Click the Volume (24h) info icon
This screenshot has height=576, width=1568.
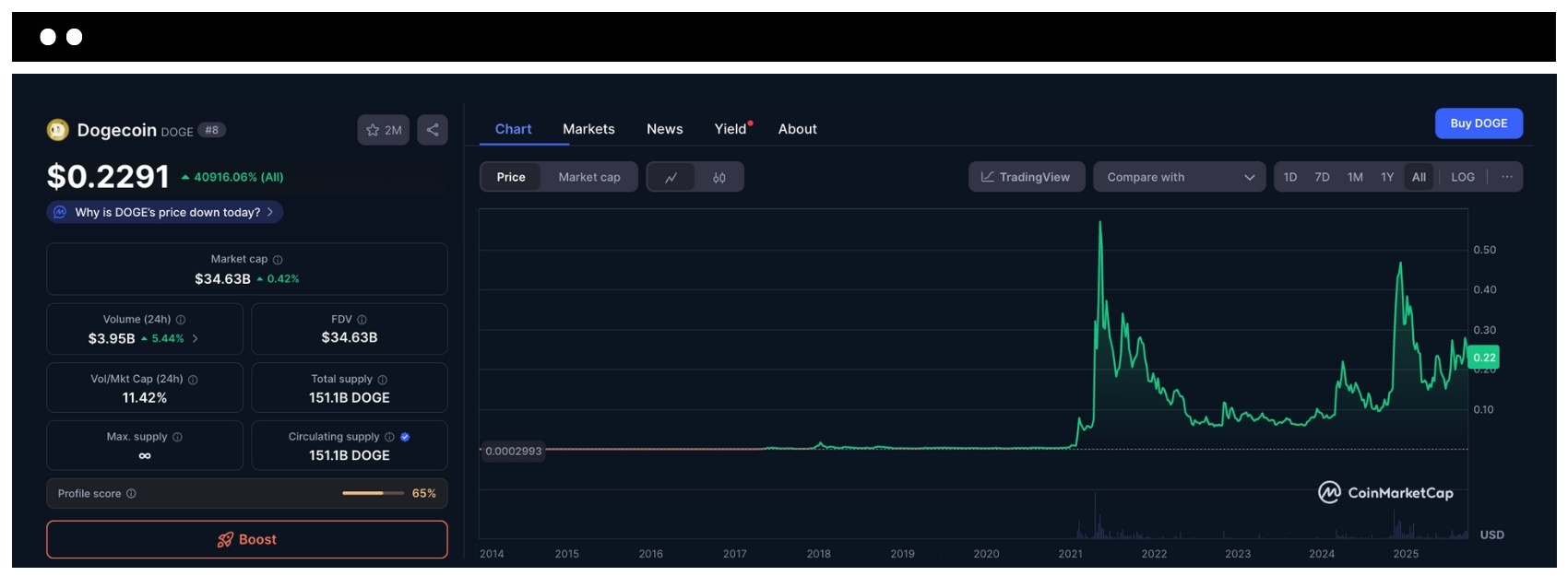[x=181, y=320]
